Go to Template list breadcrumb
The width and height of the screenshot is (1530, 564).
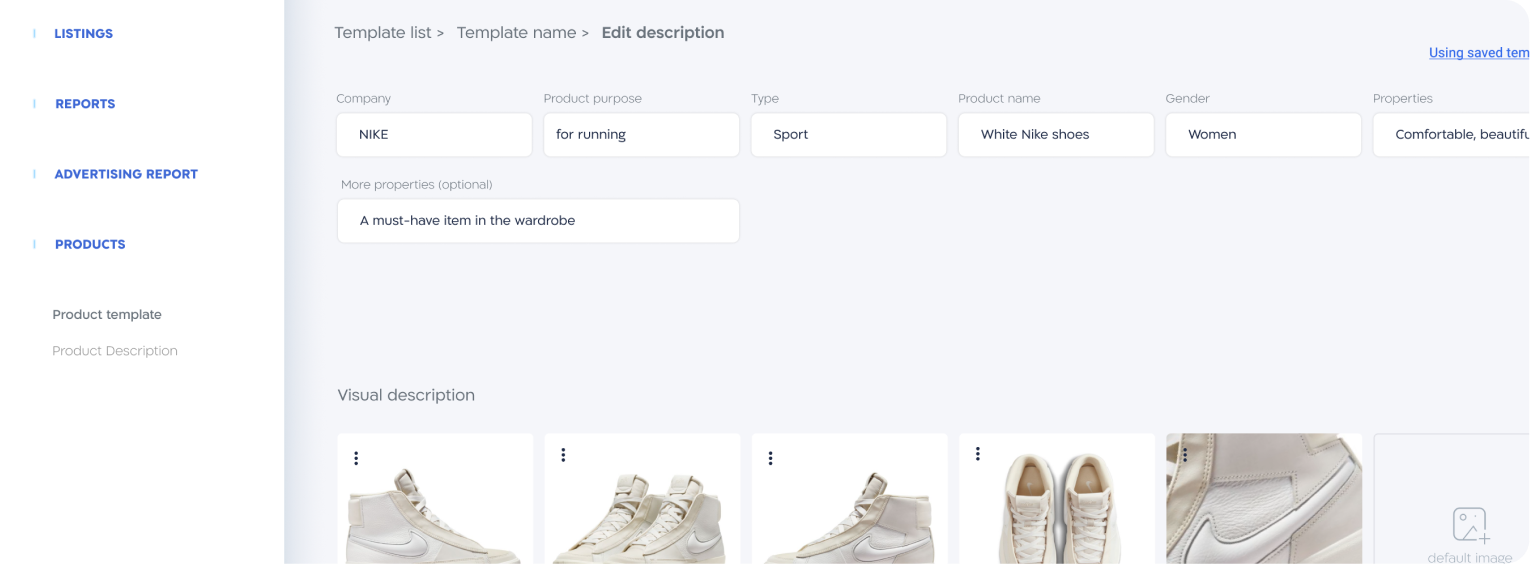point(383,33)
